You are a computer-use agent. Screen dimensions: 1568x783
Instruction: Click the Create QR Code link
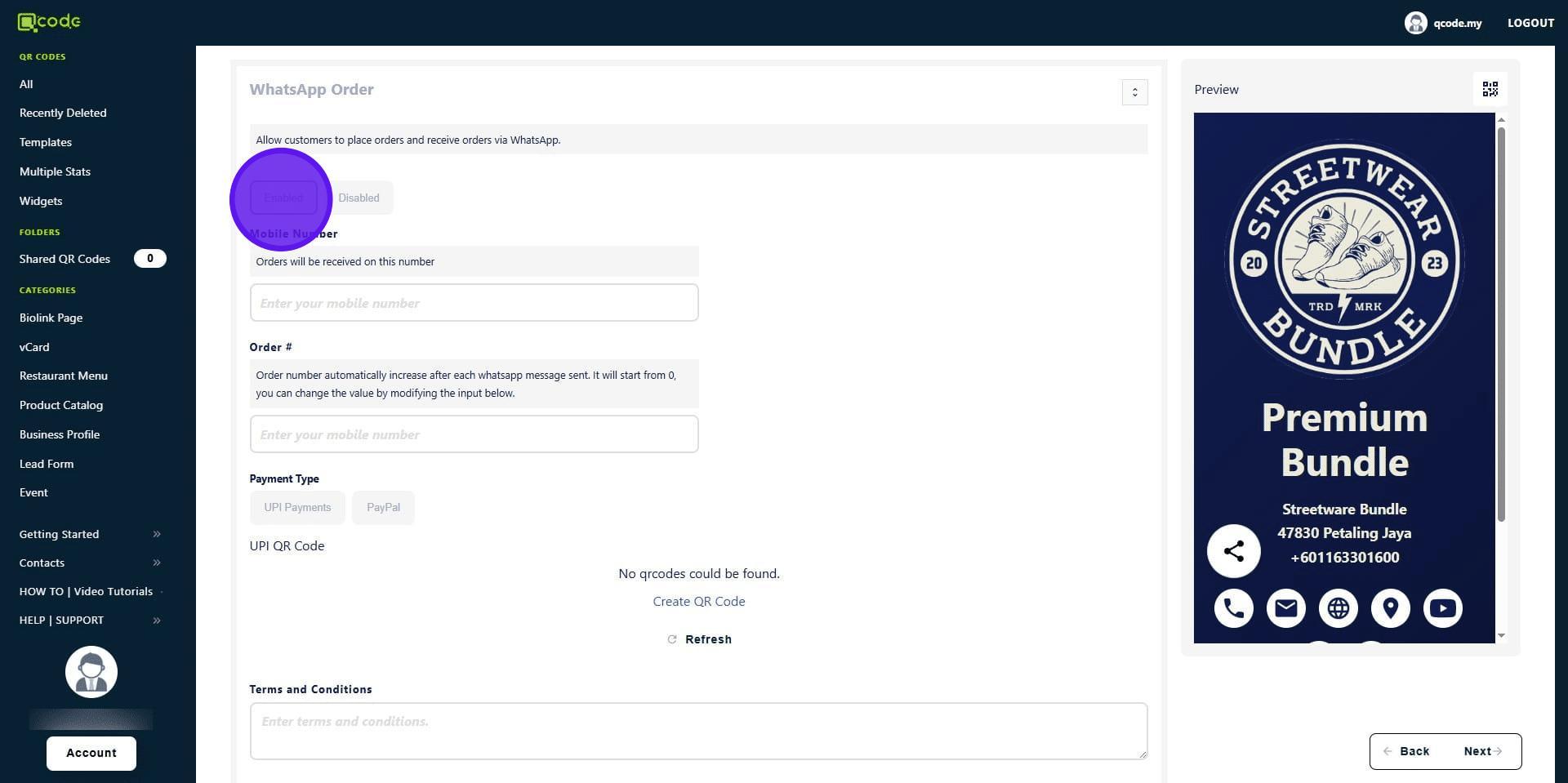point(699,602)
